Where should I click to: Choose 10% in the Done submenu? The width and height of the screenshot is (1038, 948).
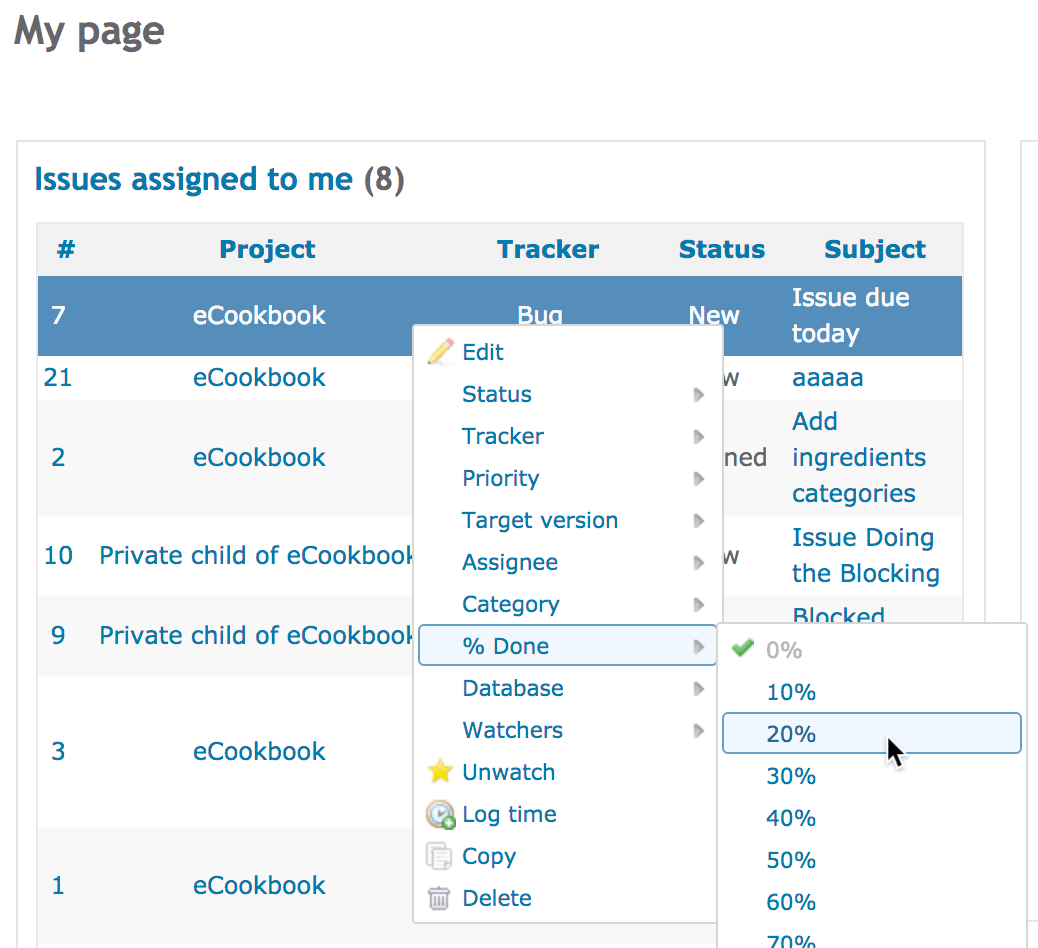[x=871, y=692]
